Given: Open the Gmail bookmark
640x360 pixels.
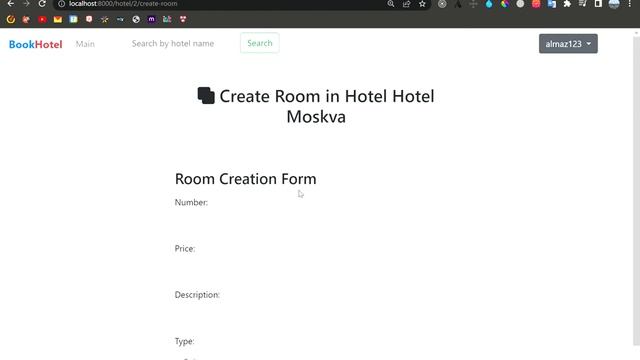Looking at the screenshot, I should 58,19.
